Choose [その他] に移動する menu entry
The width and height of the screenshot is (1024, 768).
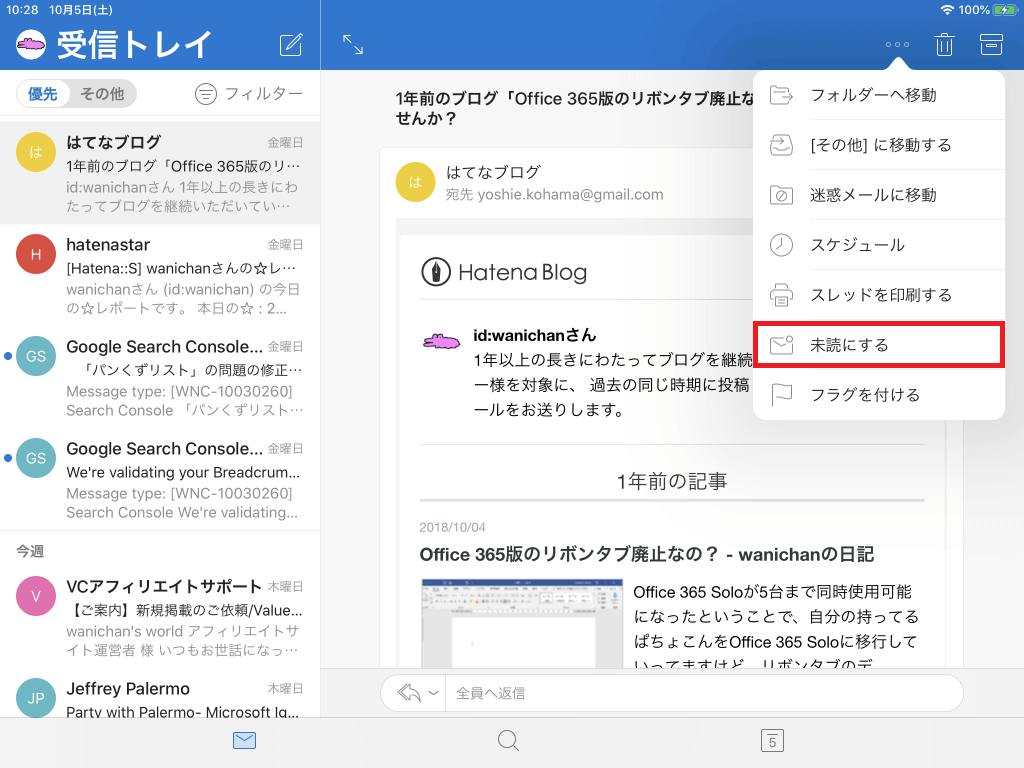[878, 145]
